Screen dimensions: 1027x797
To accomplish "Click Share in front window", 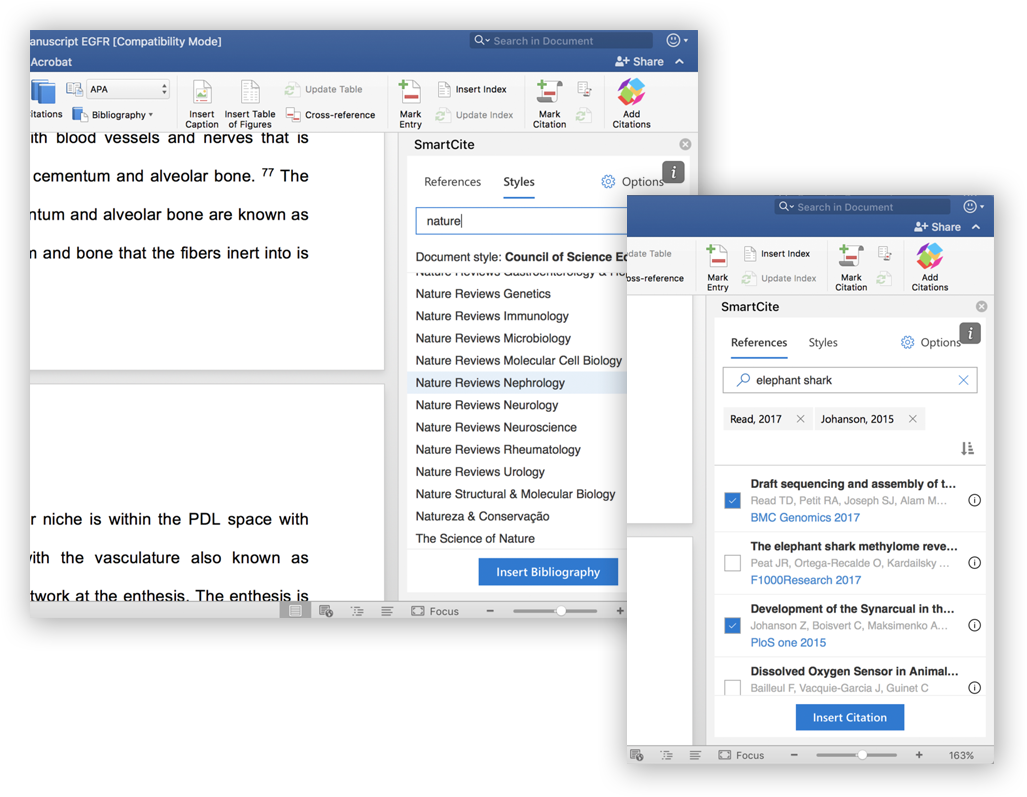I will tap(937, 227).
